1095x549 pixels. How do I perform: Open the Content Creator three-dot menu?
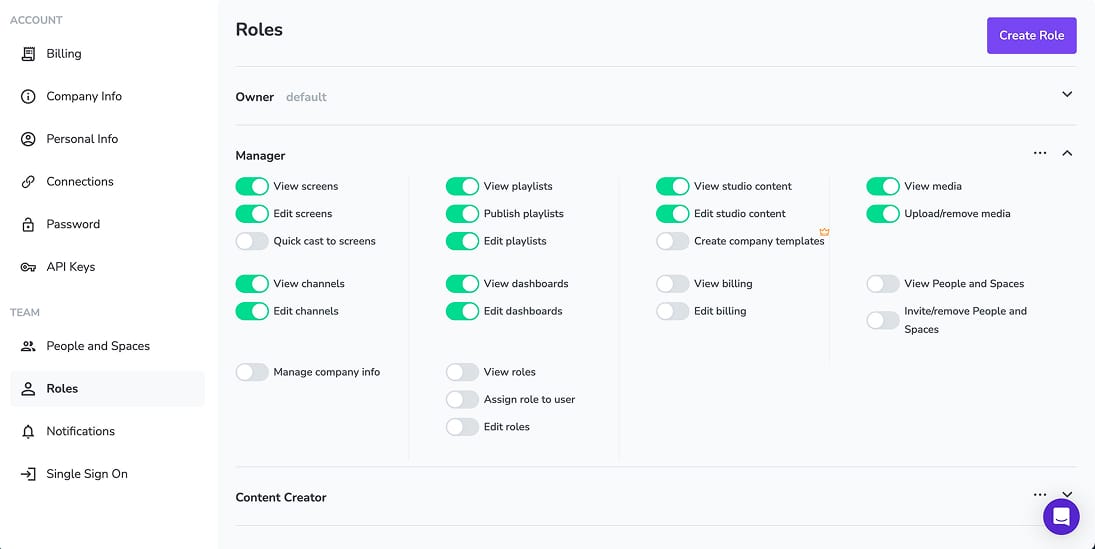coord(1040,495)
